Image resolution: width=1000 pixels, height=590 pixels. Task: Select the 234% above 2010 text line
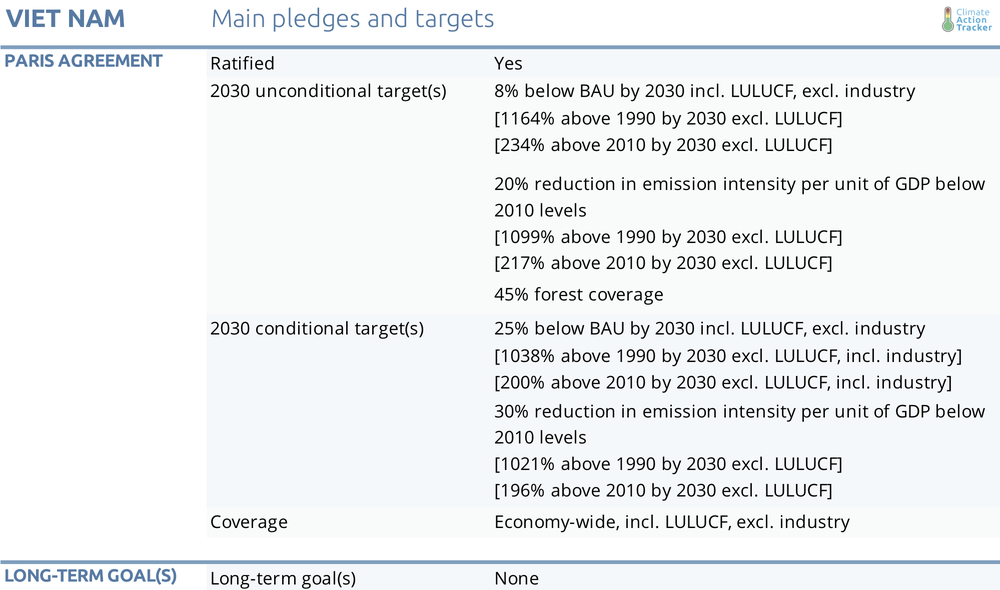pos(663,145)
